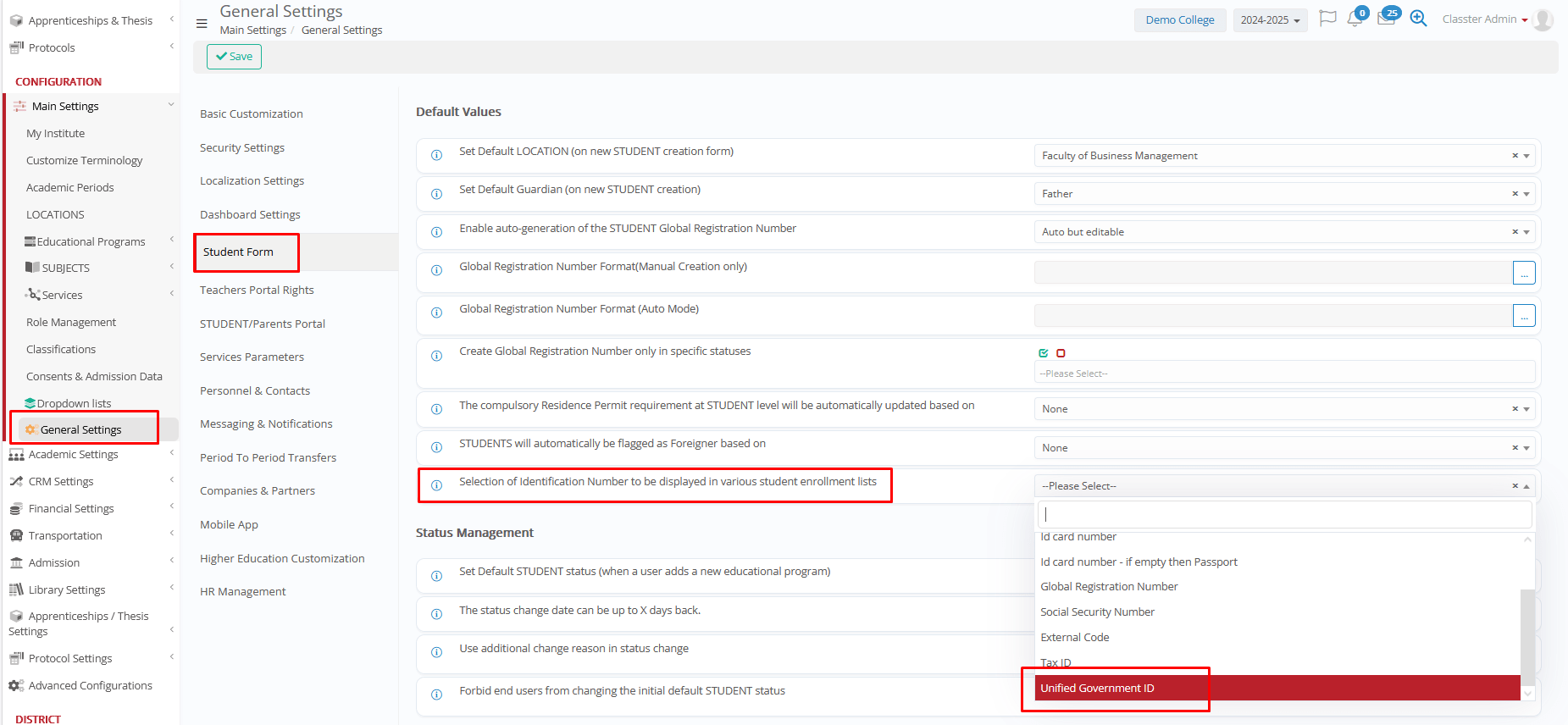The width and height of the screenshot is (1568, 725).
Task: Open the 2024-2025 academic year dropdown
Action: 1270,20
